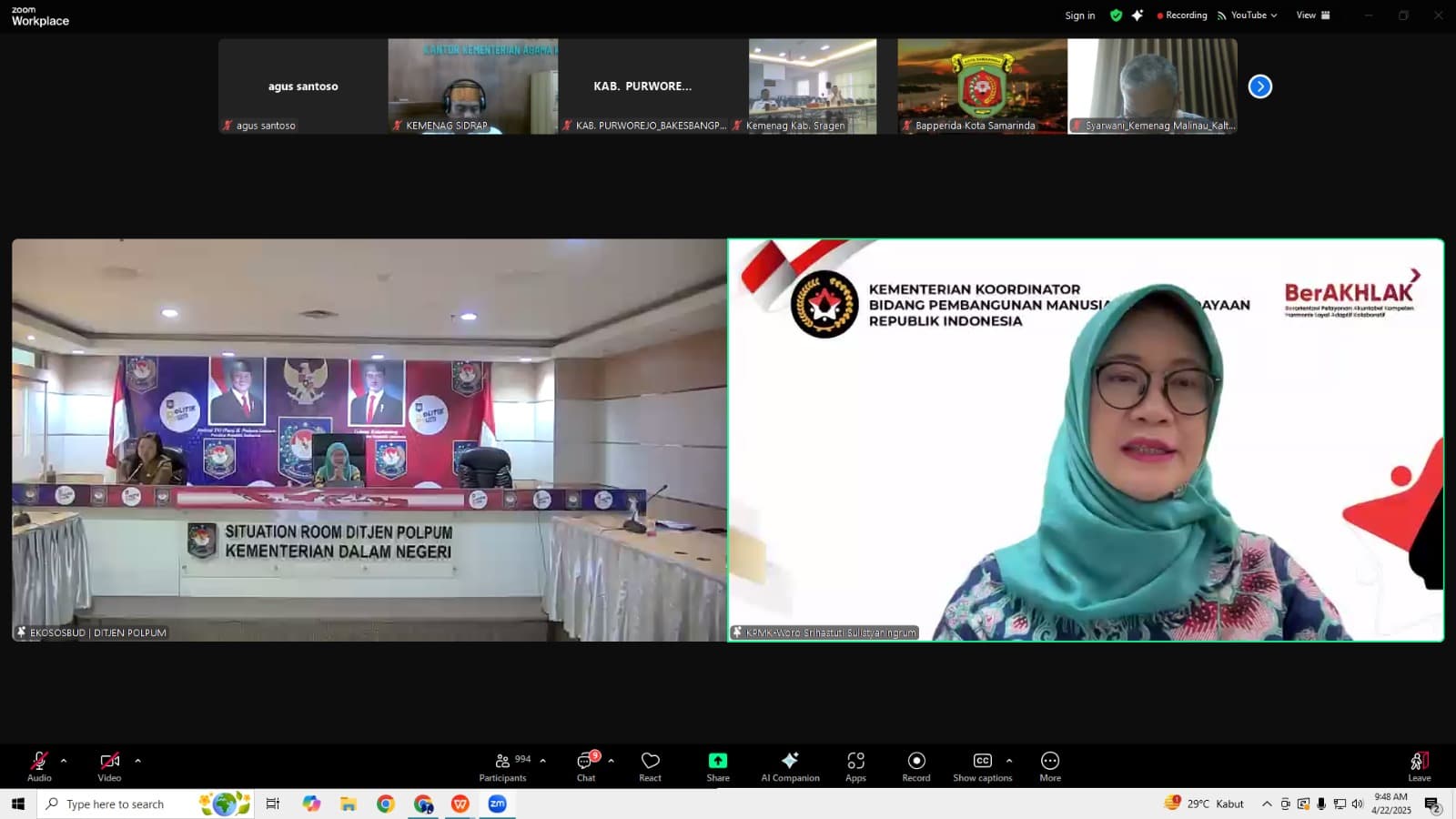The image size is (1456, 819).
Task: Click the Sign in link
Action: coord(1080,15)
